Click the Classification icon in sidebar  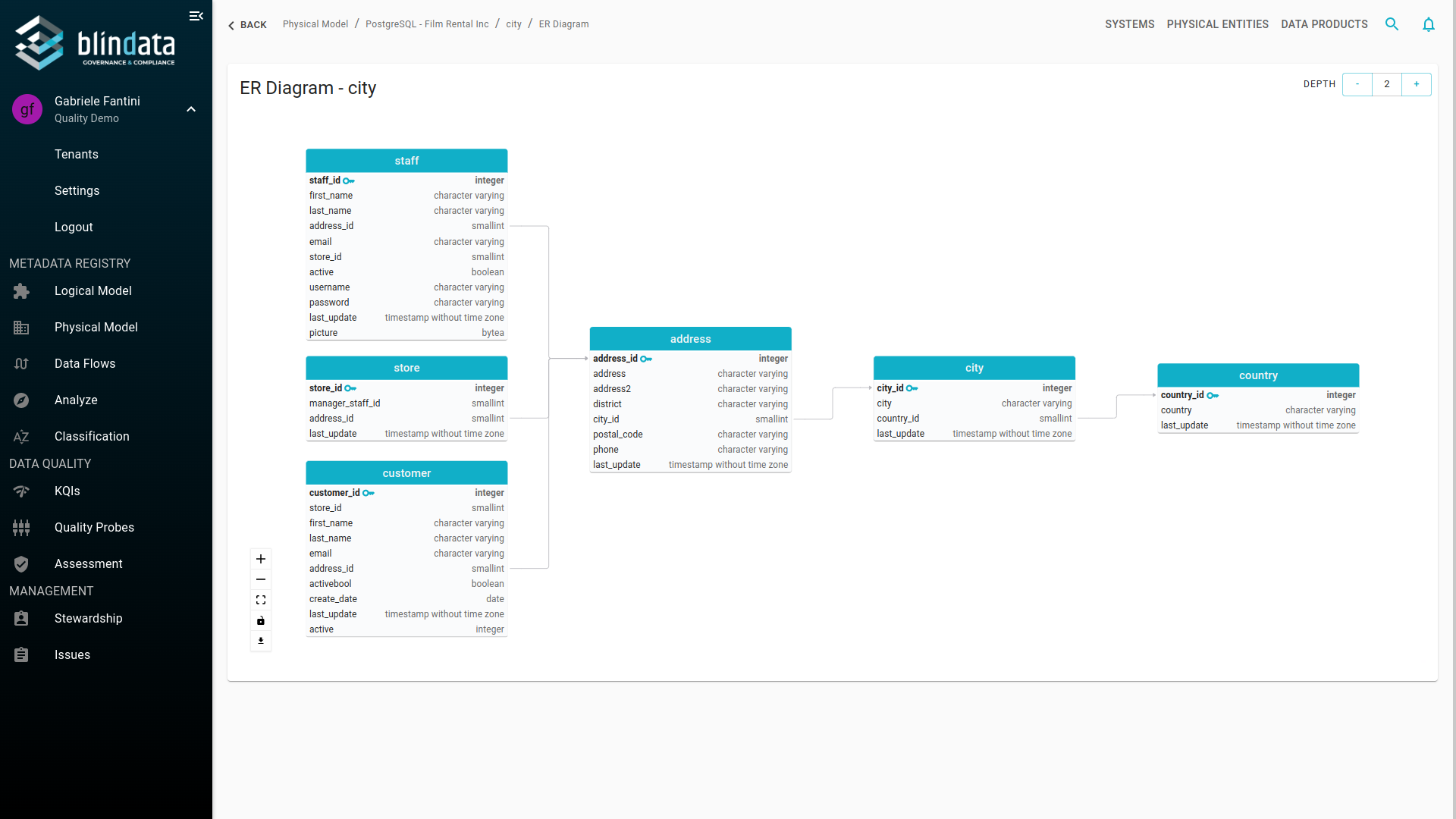point(20,436)
